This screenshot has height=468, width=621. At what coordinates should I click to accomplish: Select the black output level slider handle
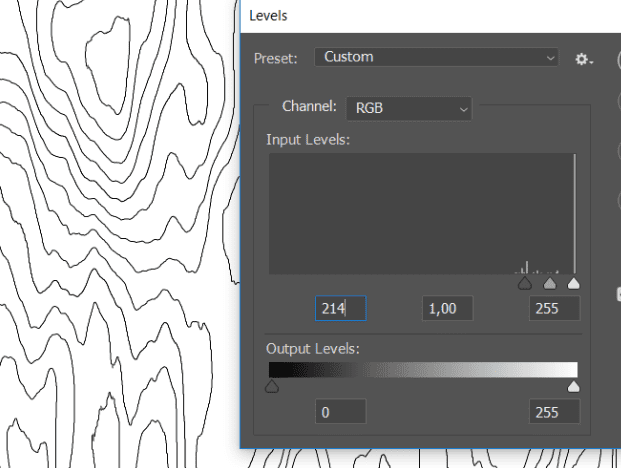[x=272, y=386]
